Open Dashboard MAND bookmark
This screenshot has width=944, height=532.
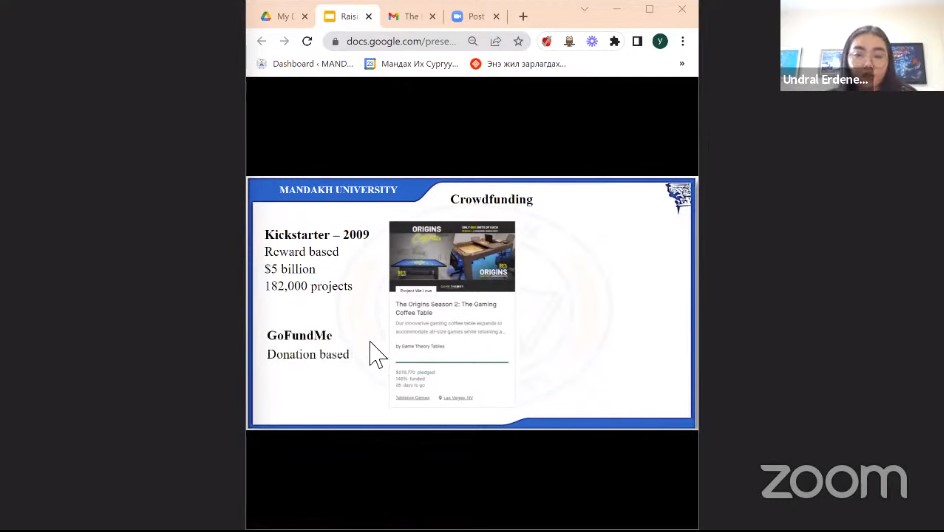pos(305,64)
